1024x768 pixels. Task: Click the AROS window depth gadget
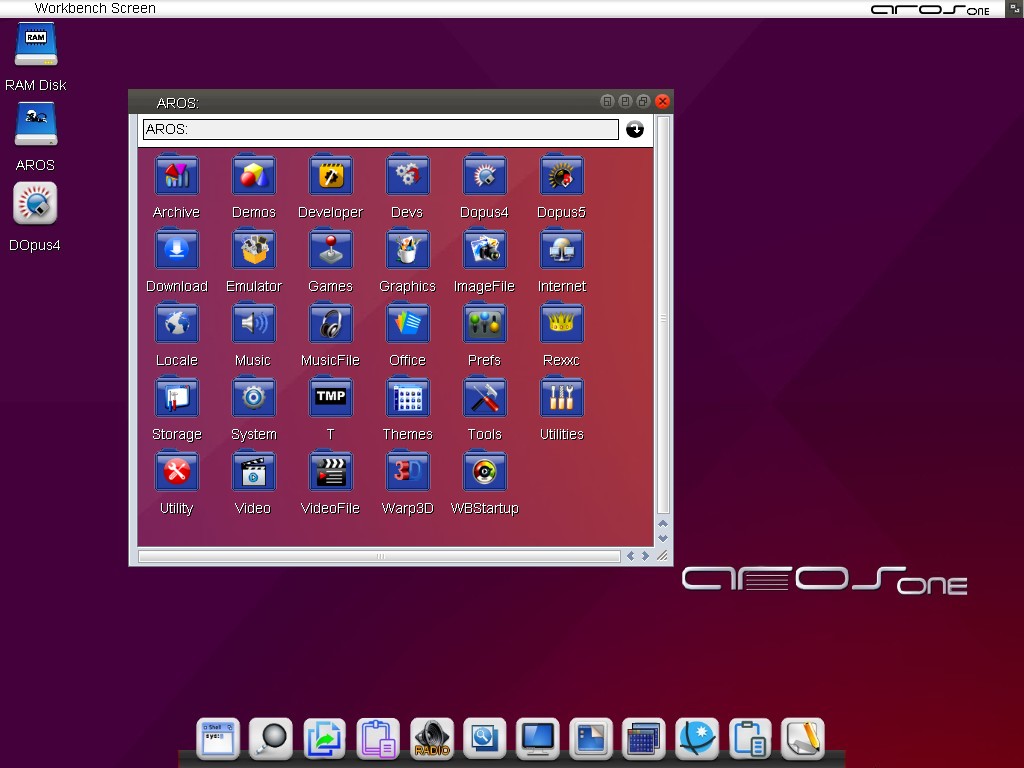click(x=643, y=102)
